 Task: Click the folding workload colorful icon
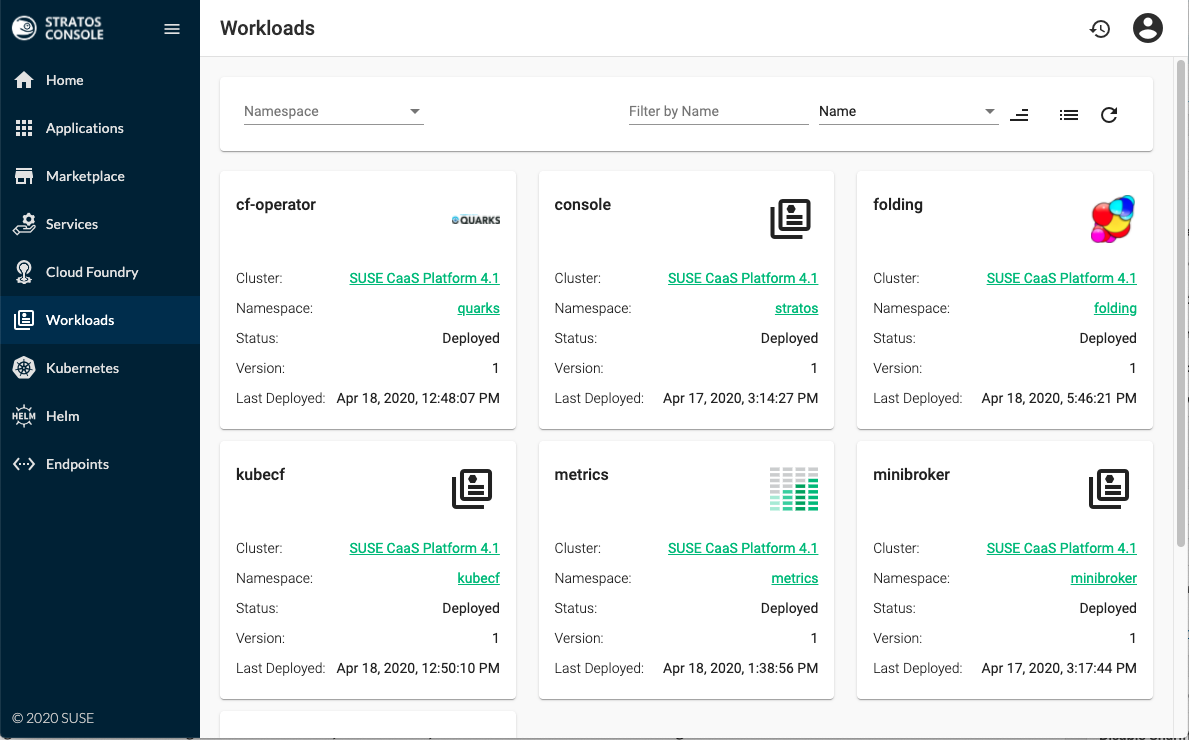[x=1112, y=219]
